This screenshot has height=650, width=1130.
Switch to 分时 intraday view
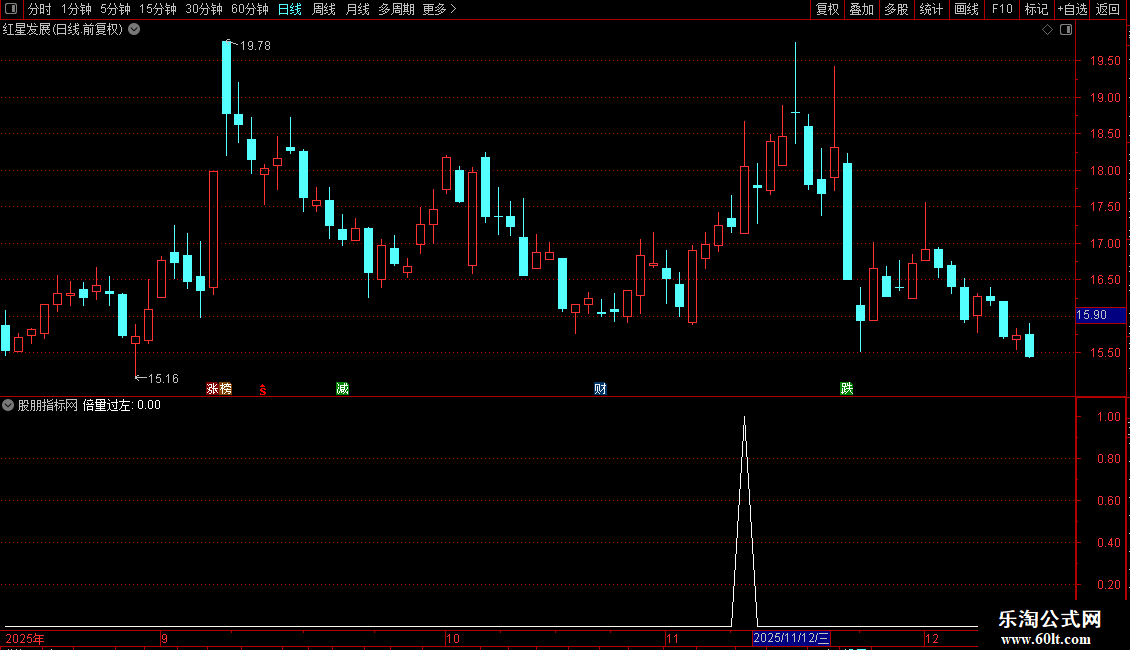(40, 9)
